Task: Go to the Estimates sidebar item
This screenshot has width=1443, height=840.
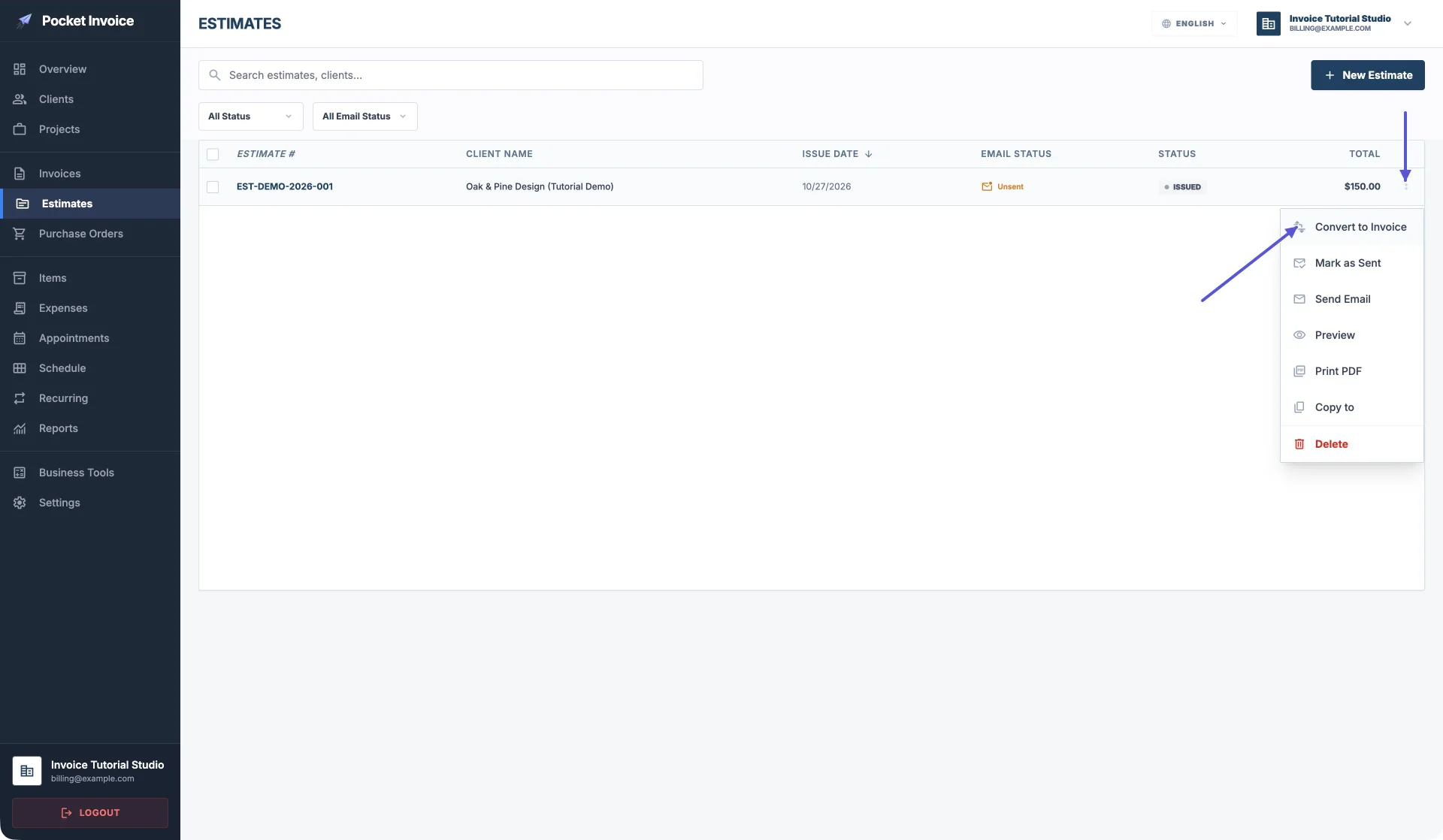Action: point(90,204)
